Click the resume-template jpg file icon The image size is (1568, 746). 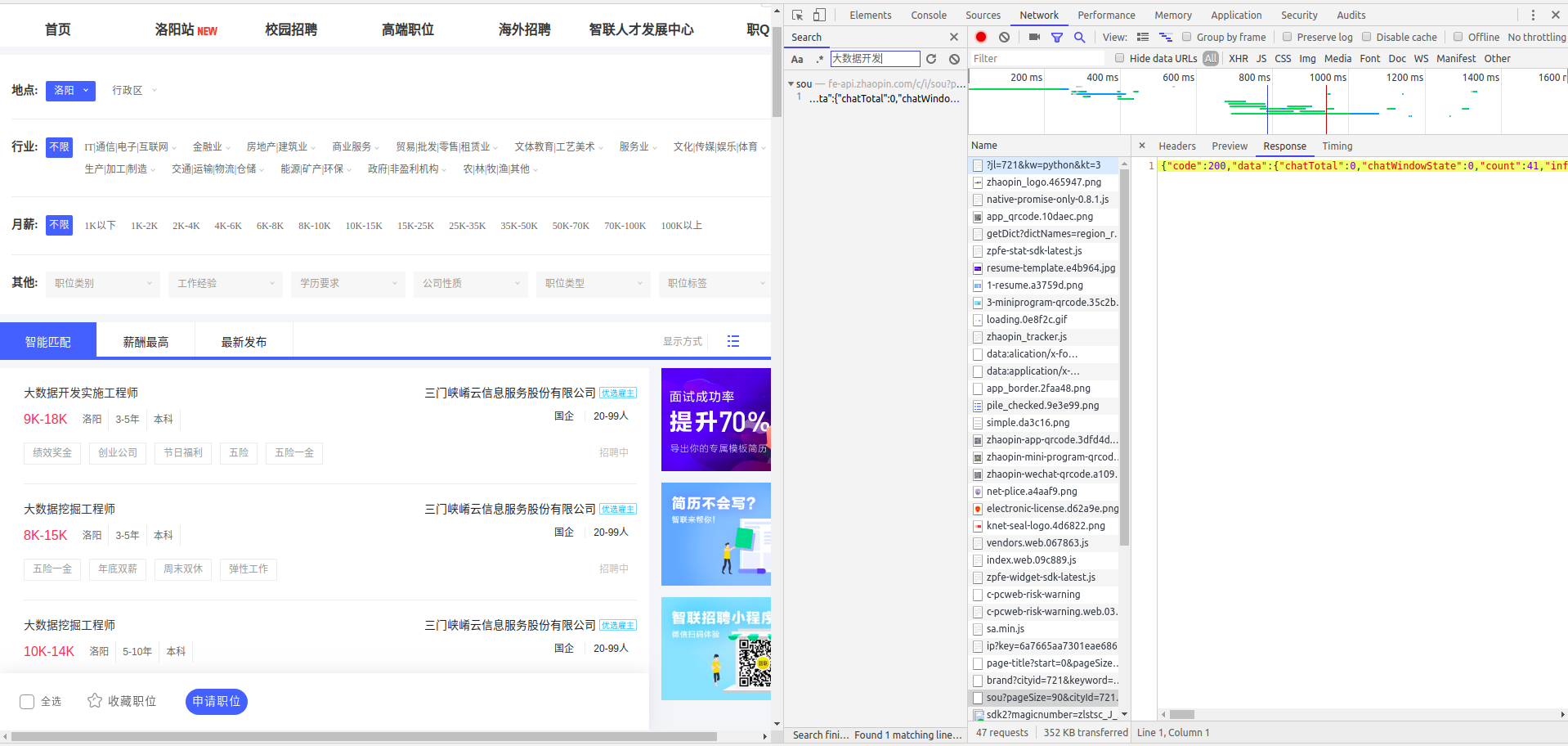click(x=978, y=268)
